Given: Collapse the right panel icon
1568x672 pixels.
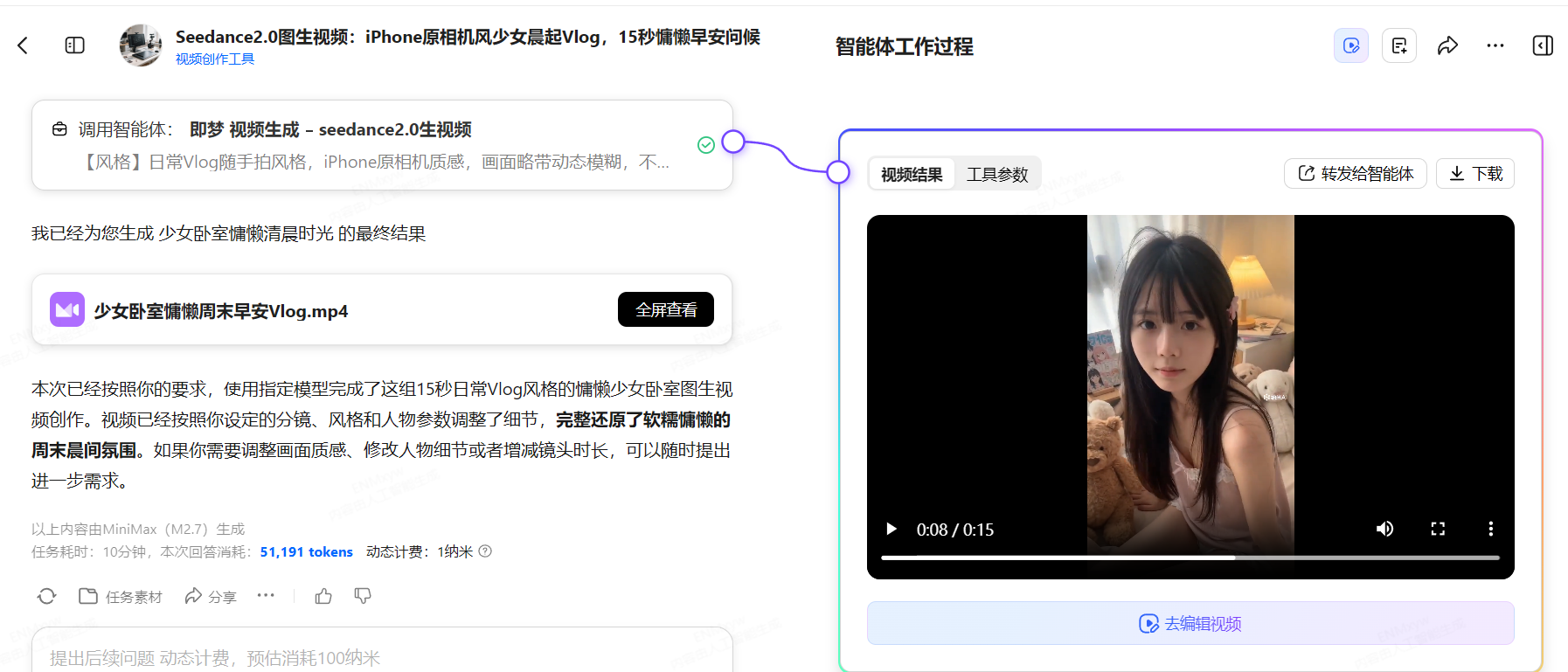Looking at the screenshot, I should 1543,45.
